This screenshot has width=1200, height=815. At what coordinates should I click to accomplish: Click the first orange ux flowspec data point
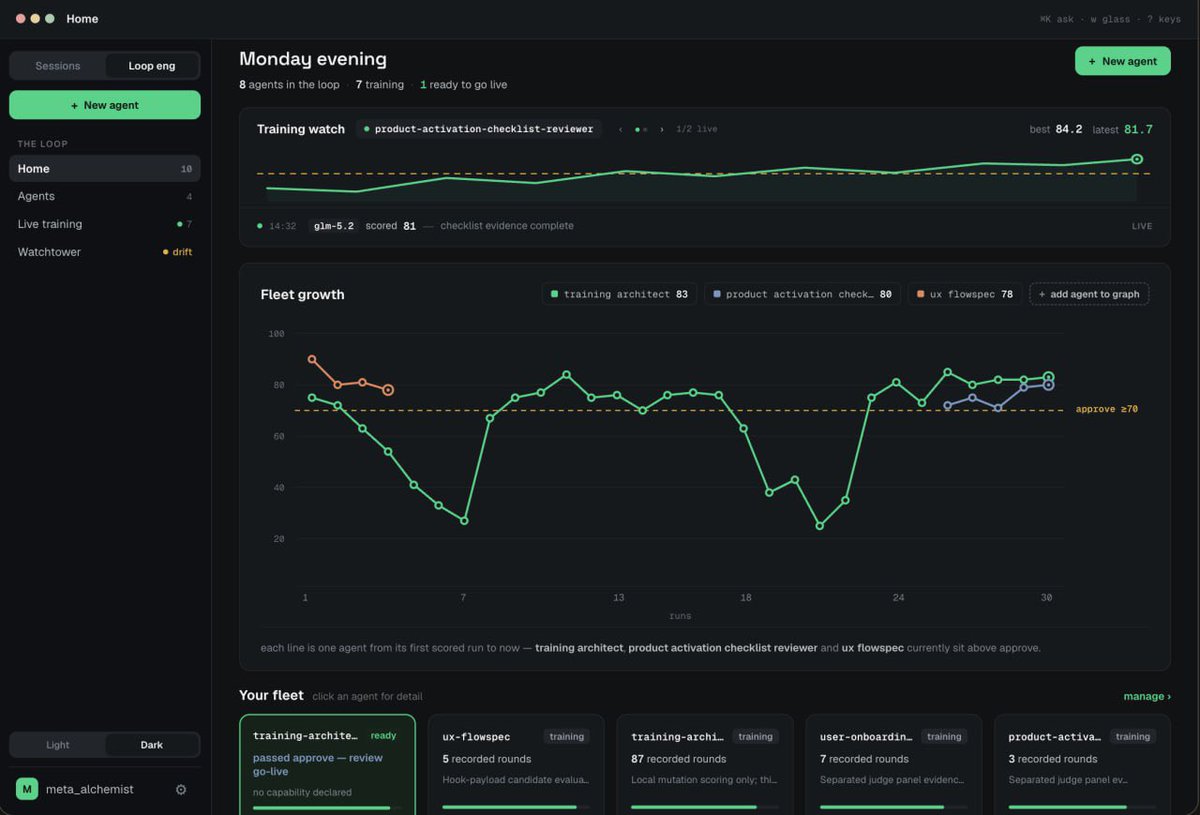tap(312, 359)
